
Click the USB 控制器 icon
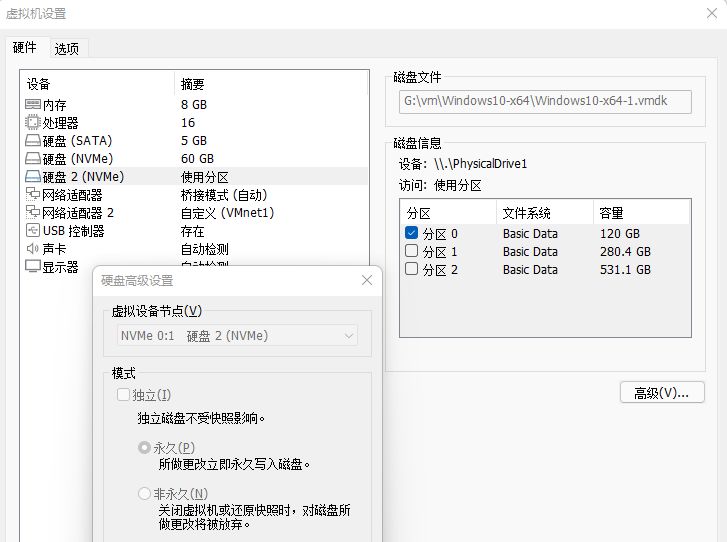[33, 230]
